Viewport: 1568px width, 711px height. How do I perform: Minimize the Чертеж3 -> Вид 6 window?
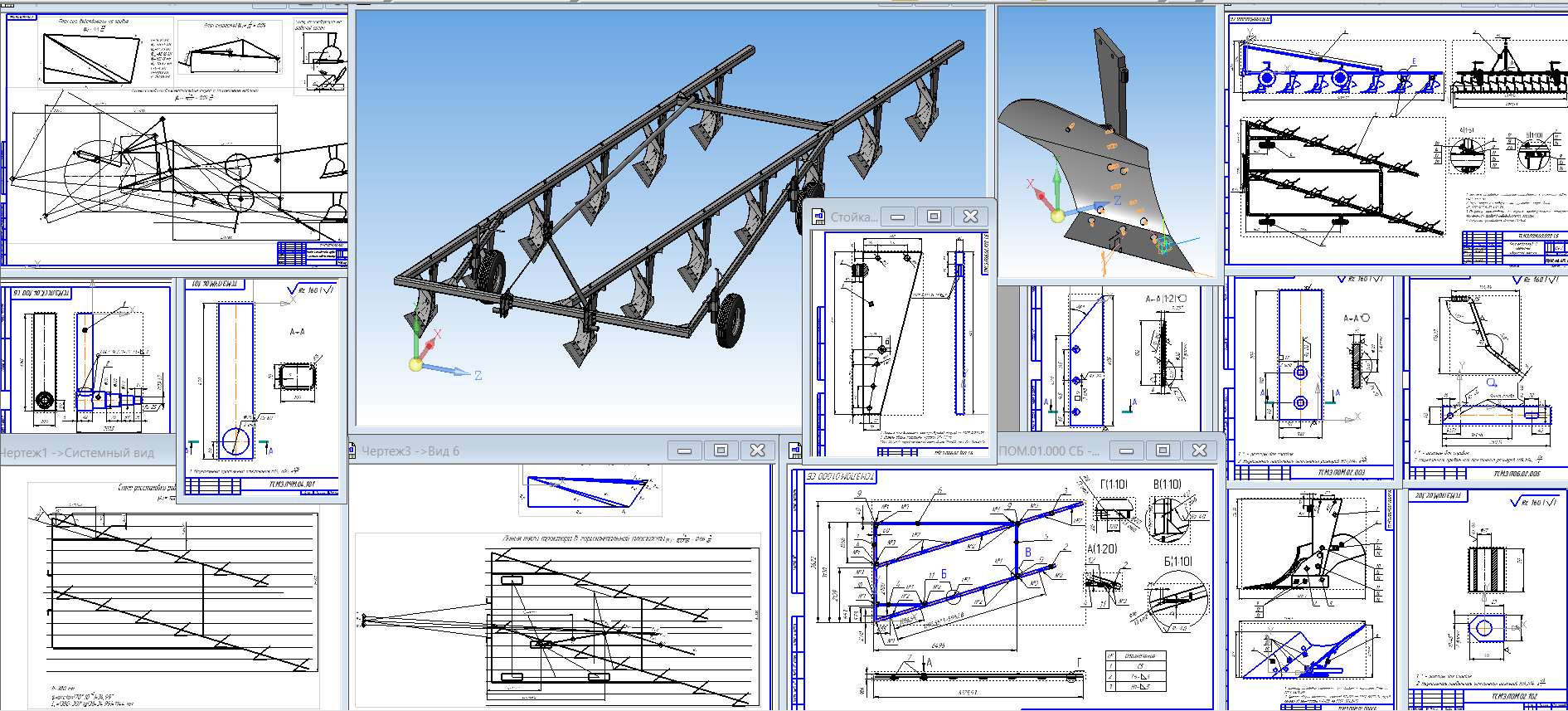click(685, 450)
